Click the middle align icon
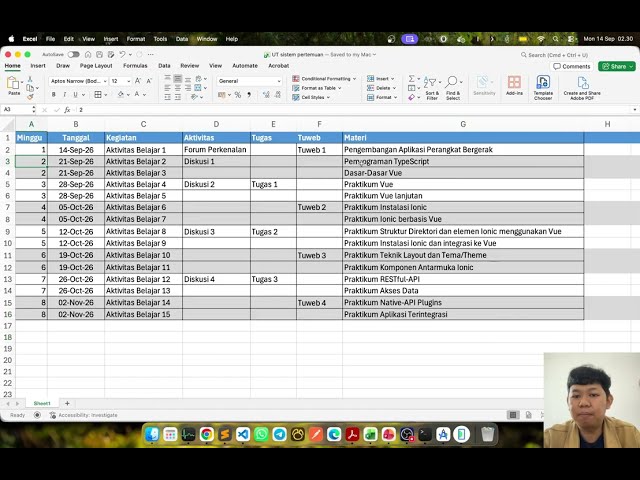 coord(178,78)
